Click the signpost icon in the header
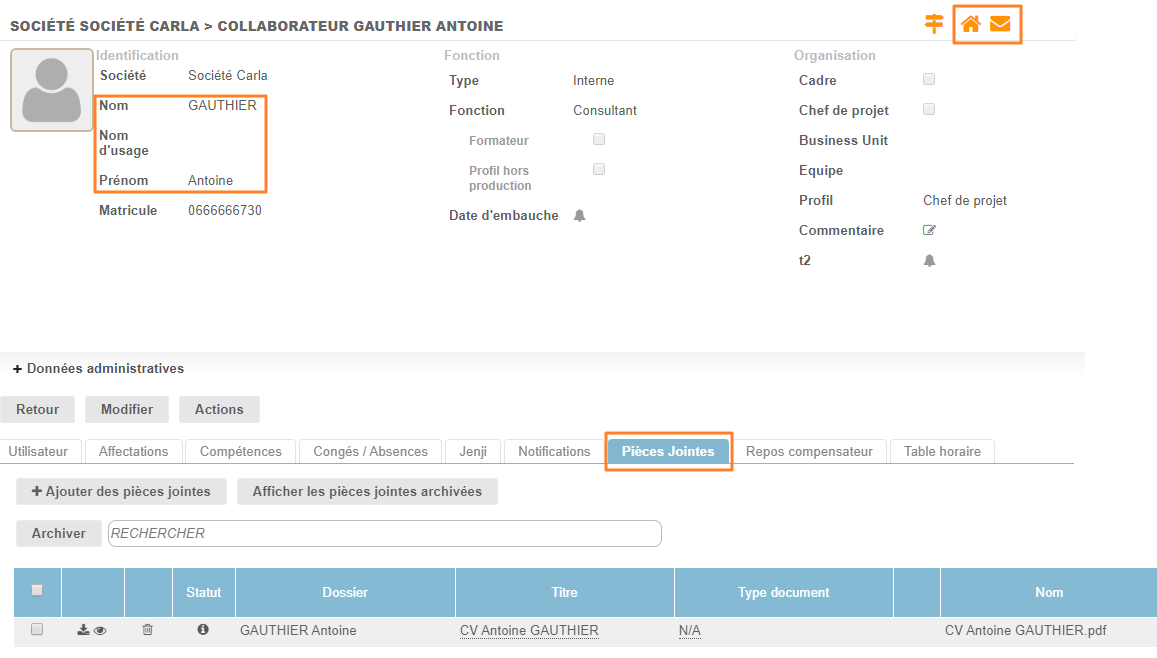This screenshot has height=658, width=1157. (x=934, y=24)
